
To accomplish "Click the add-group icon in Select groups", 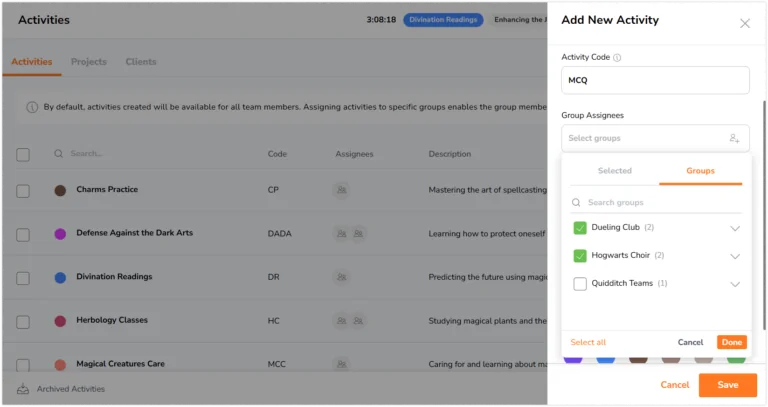I will 734,138.
